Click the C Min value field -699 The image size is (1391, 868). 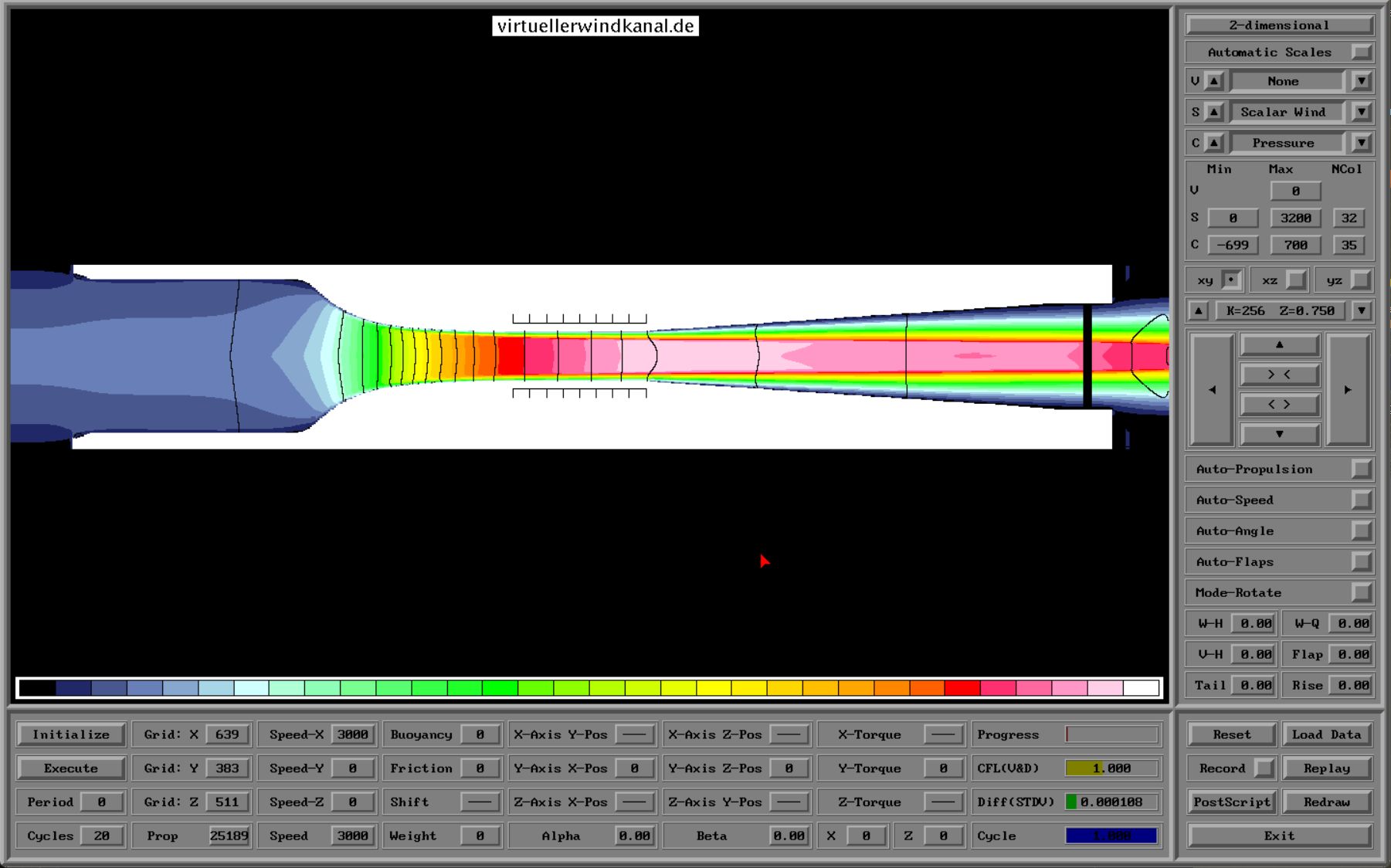[1233, 245]
